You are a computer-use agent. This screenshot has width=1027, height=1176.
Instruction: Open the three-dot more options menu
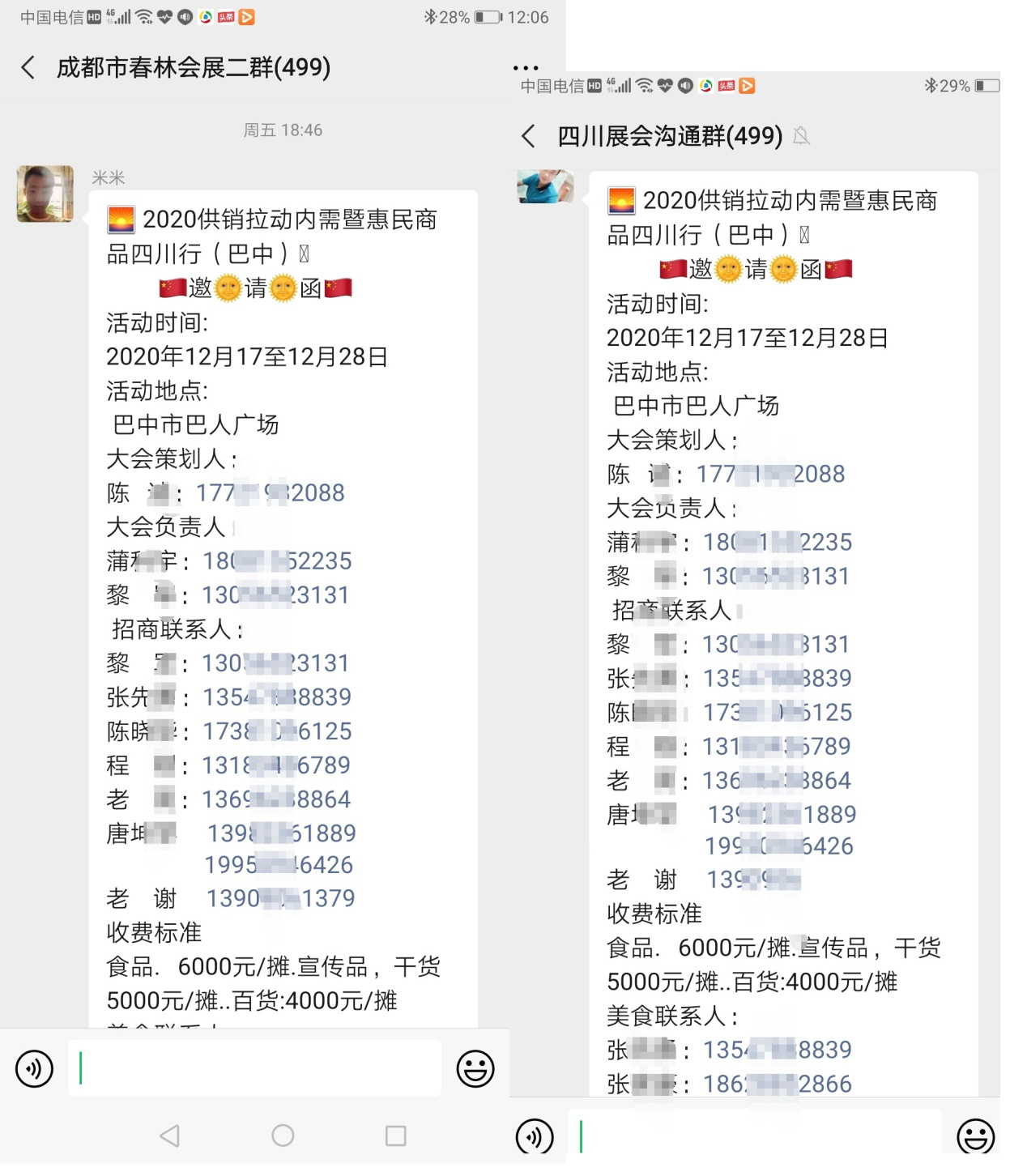point(526,68)
